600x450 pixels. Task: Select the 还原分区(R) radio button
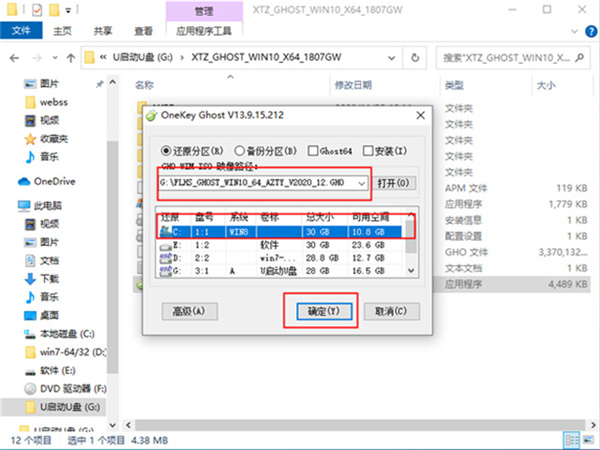click(192, 151)
